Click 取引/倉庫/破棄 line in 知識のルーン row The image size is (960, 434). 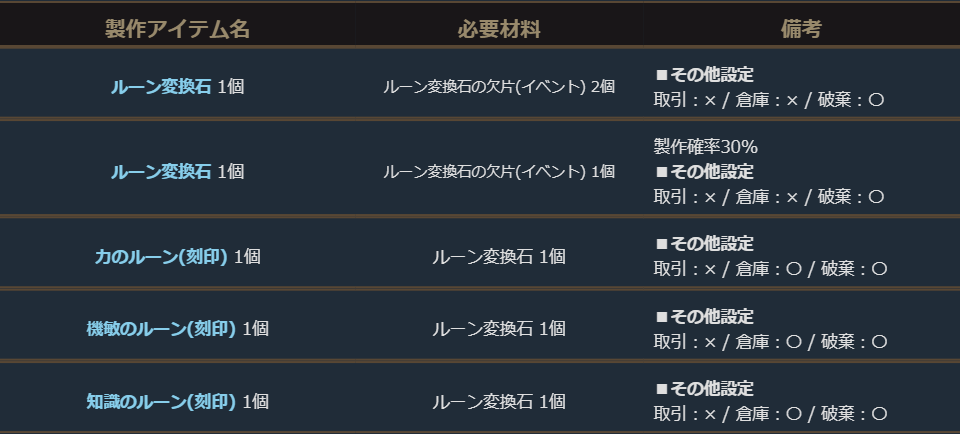click(x=770, y=413)
